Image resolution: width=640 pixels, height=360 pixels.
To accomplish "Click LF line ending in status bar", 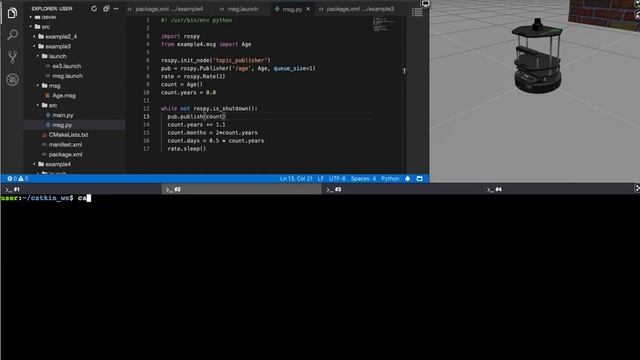I will tap(321, 179).
